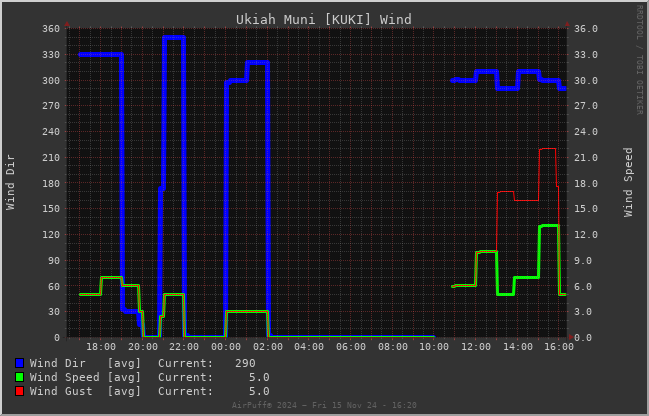Click the 15.0 label on right axis
The width and height of the screenshot is (649, 416).
pyautogui.click(x=586, y=209)
